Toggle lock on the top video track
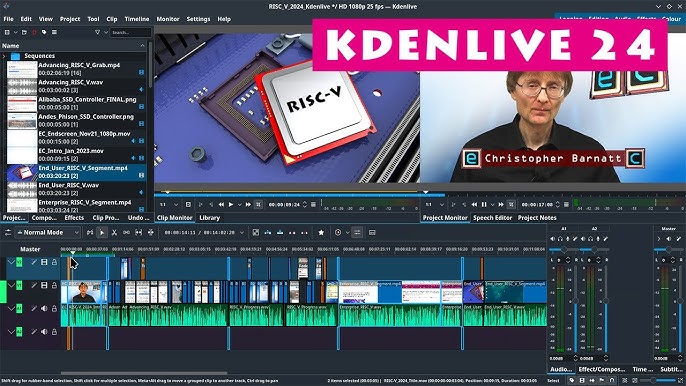The width and height of the screenshot is (686, 386). [54, 262]
